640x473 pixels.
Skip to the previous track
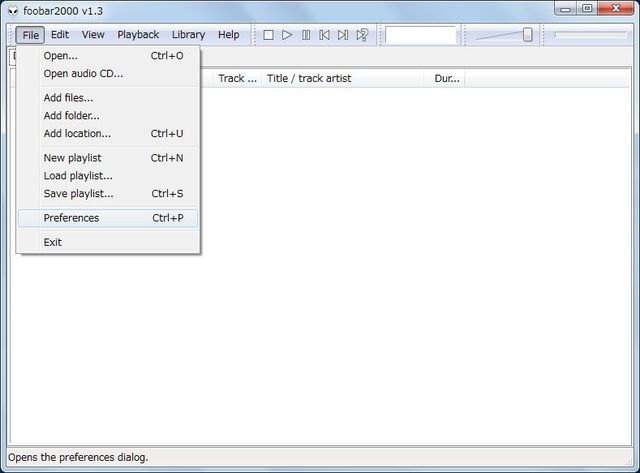[x=324, y=35]
